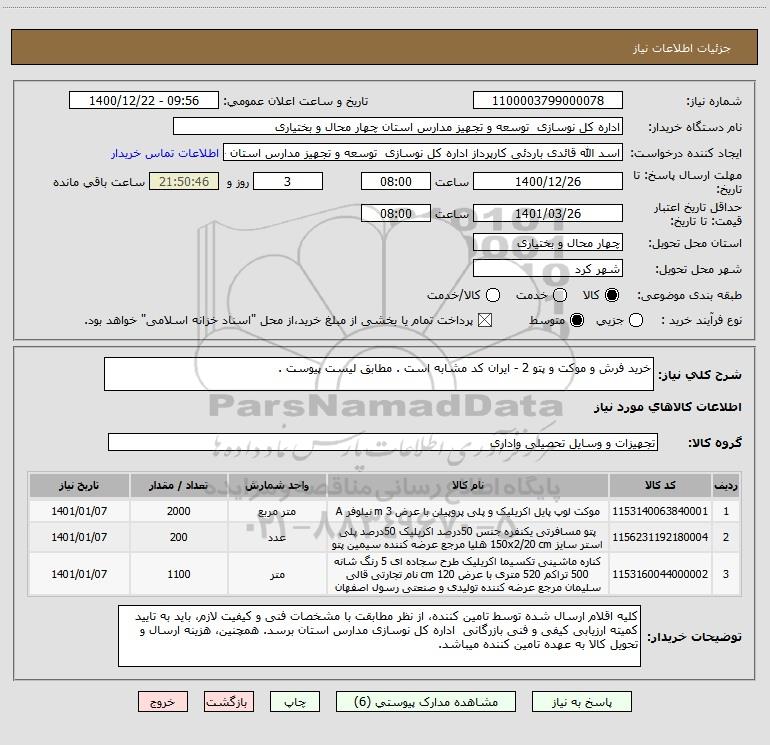Click the کناره ماشینی تکسیما item name
This screenshot has height=745, width=770.
point(468,574)
